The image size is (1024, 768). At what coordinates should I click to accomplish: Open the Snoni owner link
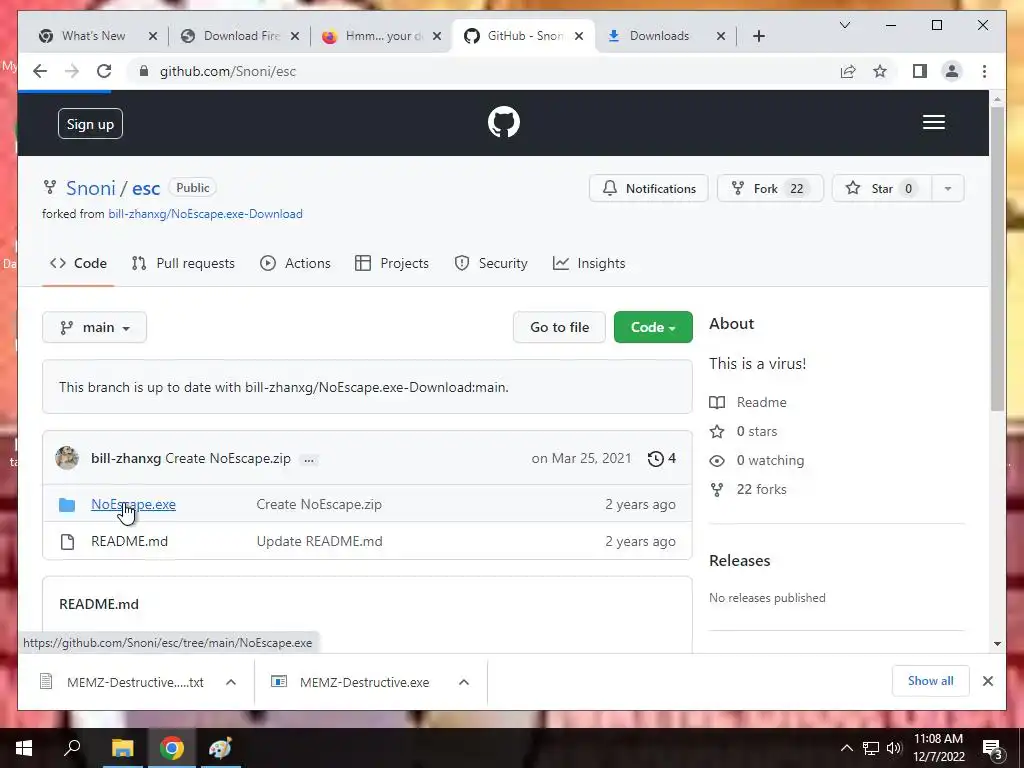click(91, 188)
